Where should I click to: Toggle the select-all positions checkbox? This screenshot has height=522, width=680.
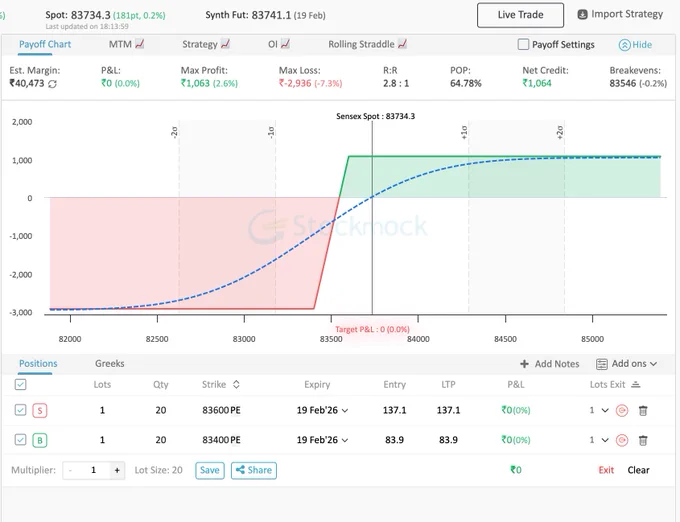point(20,385)
